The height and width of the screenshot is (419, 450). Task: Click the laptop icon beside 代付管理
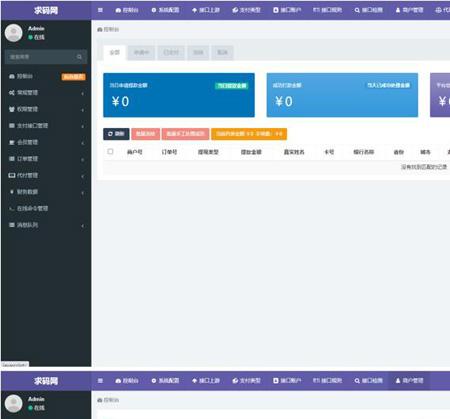pos(12,175)
